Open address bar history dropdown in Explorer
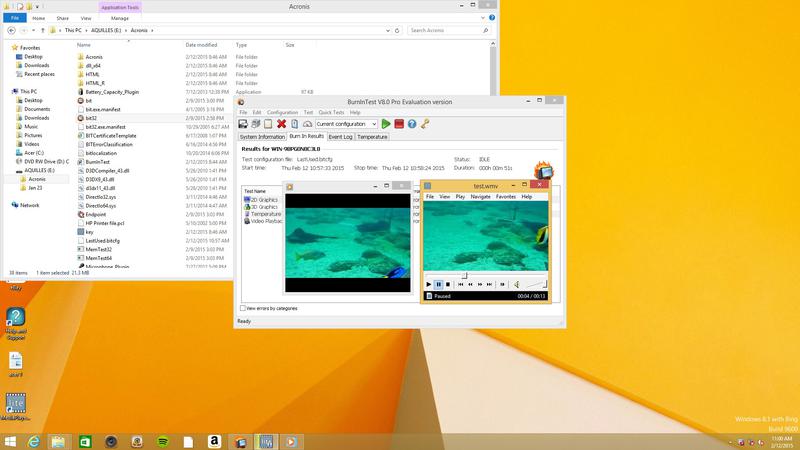This screenshot has height=450, width=800. (388, 31)
